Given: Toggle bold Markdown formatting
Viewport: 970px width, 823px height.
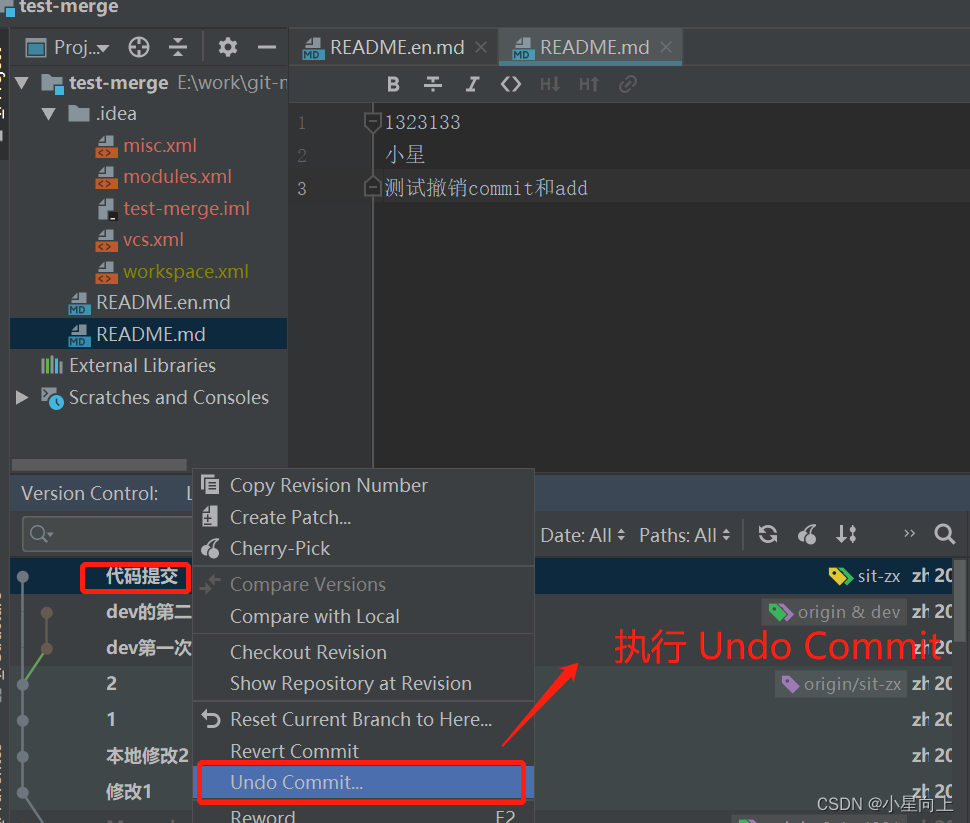Looking at the screenshot, I should coord(393,84).
